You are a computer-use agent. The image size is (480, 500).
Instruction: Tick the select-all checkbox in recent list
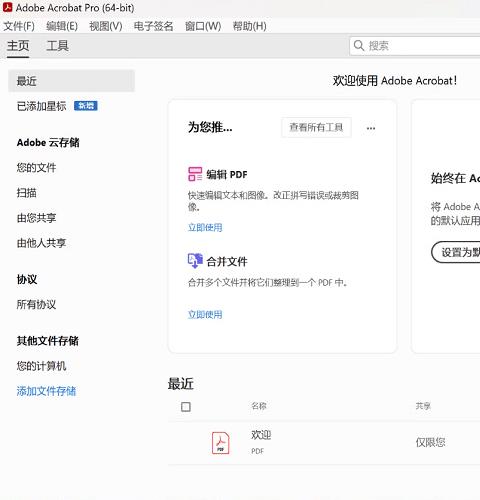186,407
